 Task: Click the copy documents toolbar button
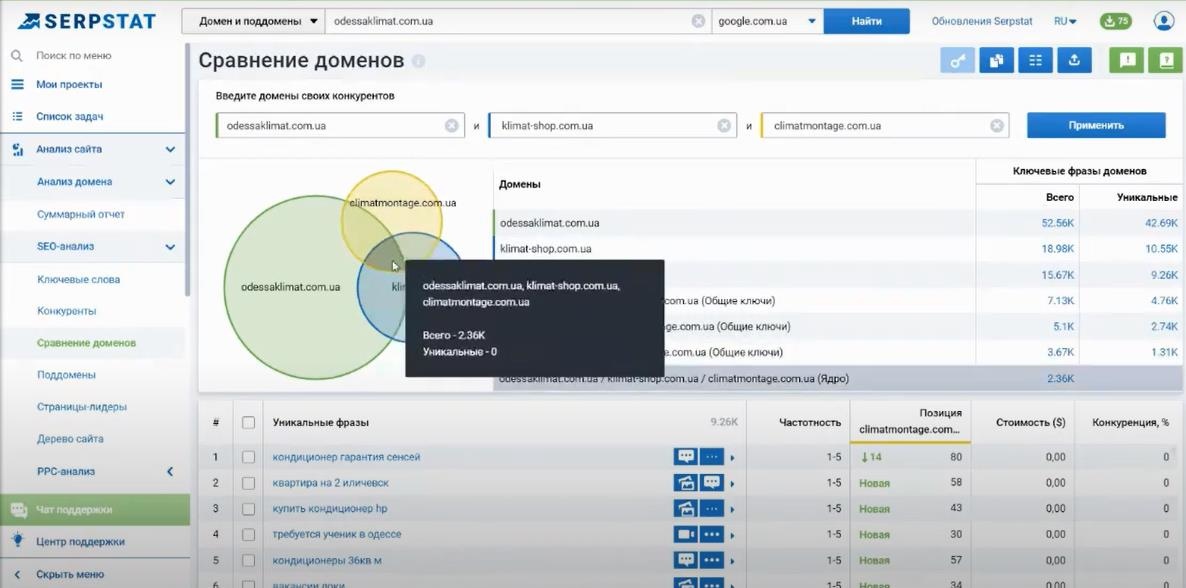(996, 61)
